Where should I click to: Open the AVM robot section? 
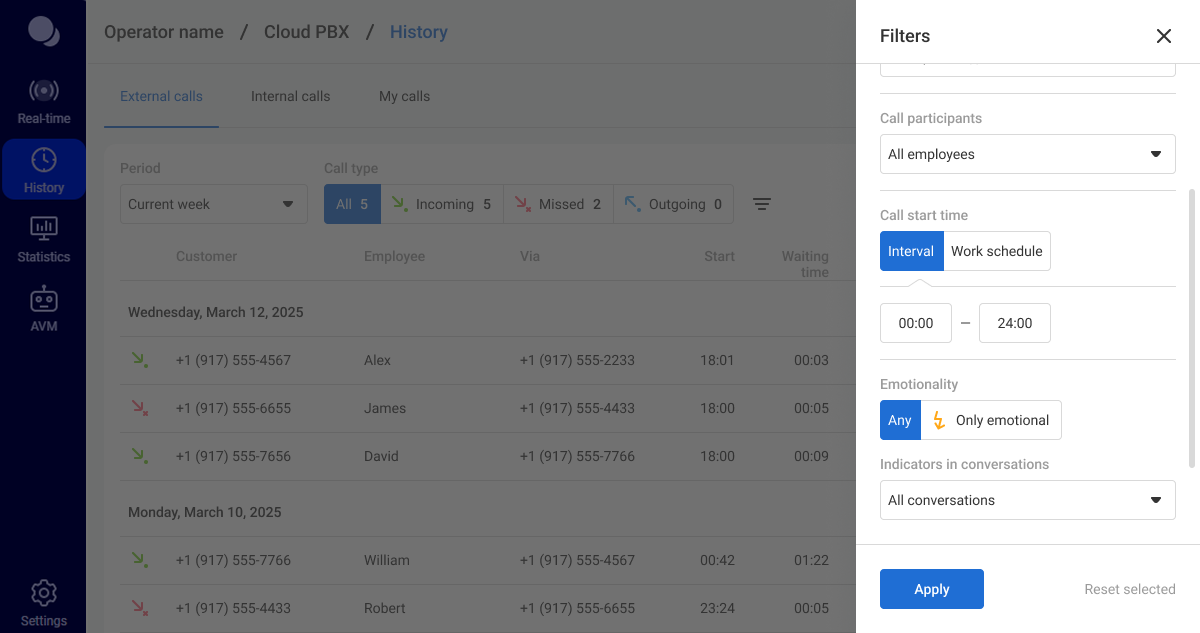click(x=43, y=309)
